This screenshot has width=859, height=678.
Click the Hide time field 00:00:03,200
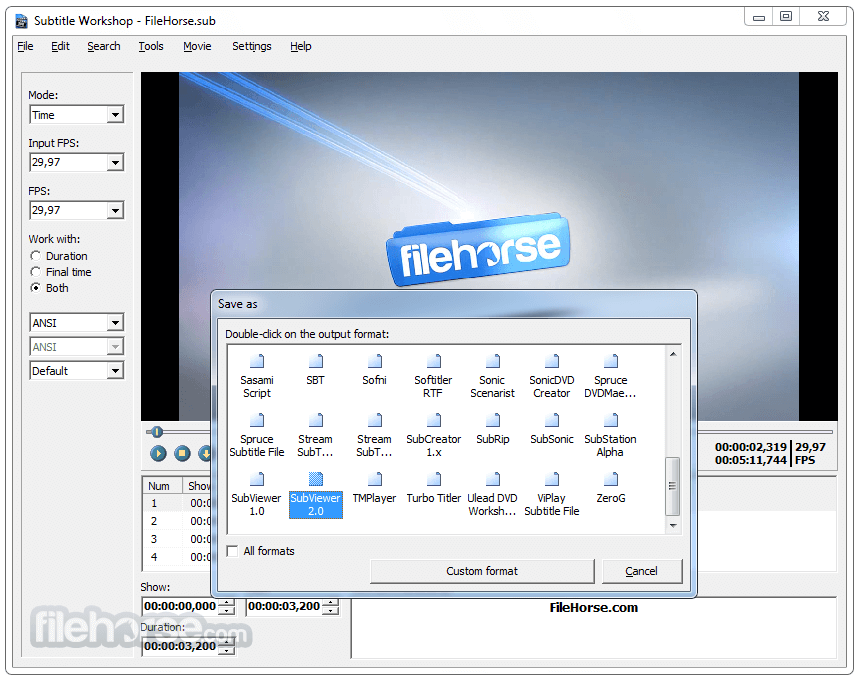284,606
